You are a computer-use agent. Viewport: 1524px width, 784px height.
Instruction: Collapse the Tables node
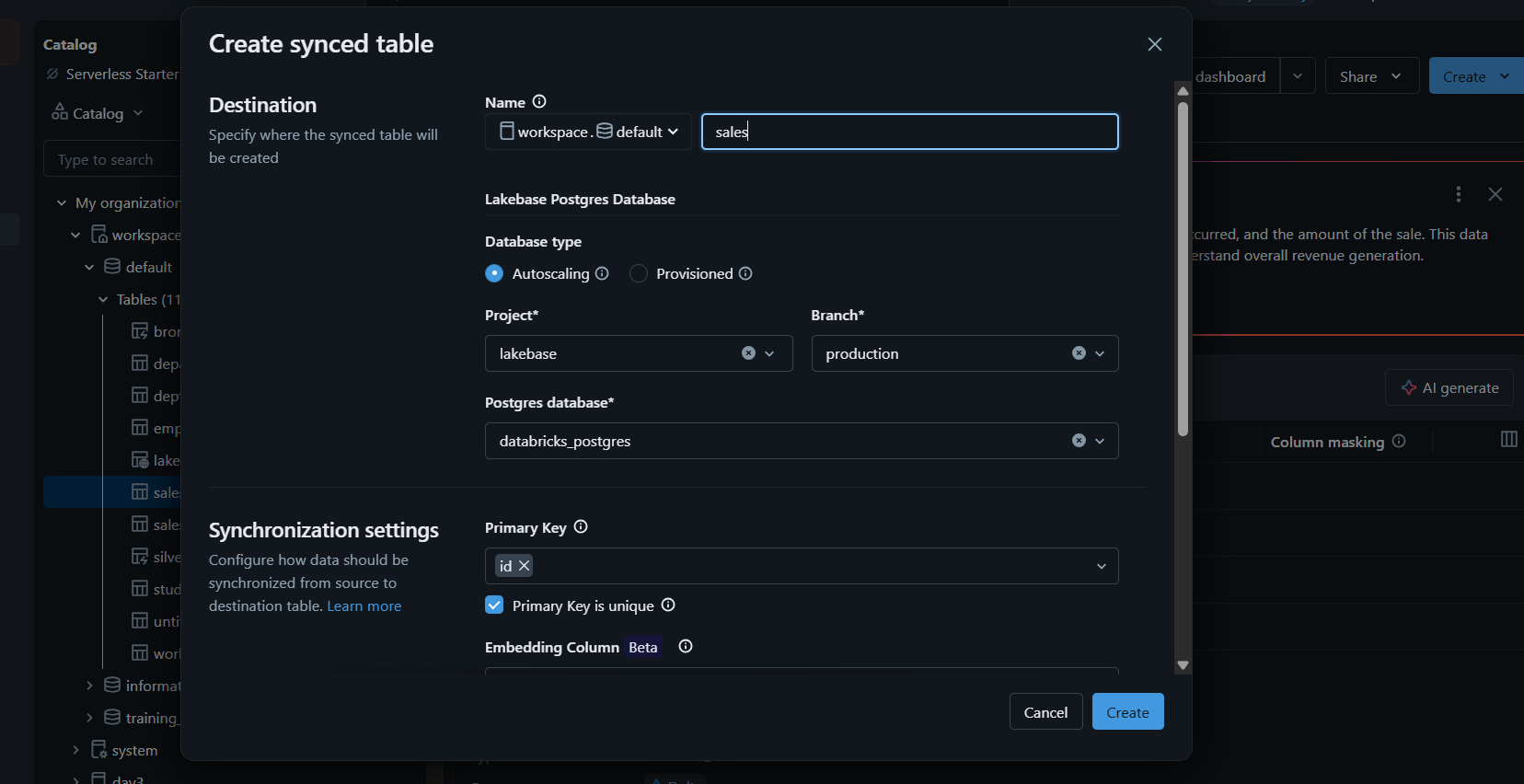tap(103, 299)
